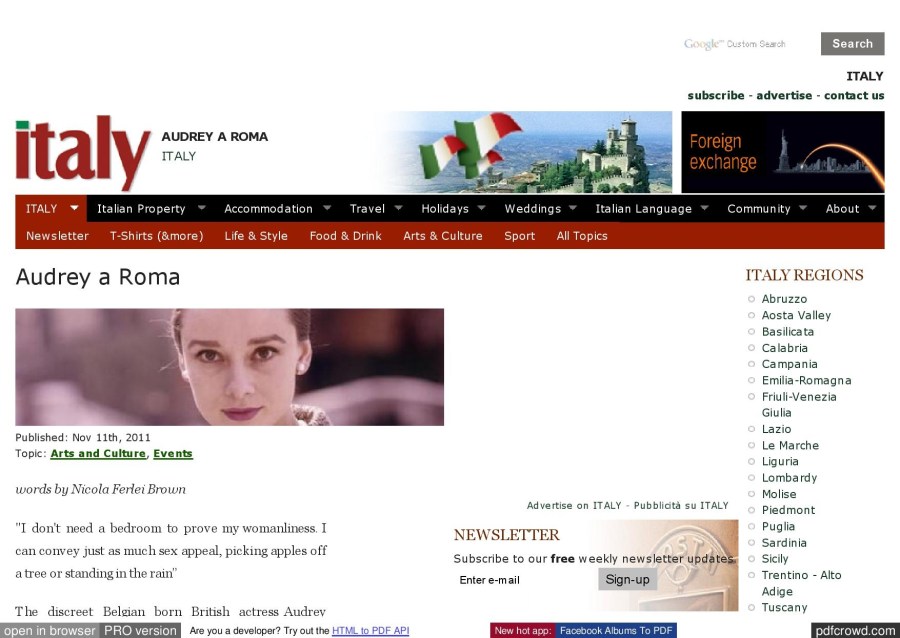This screenshot has height=638, width=900.
Task: Click the subscribe link in header
Action: (x=715, y=96)
